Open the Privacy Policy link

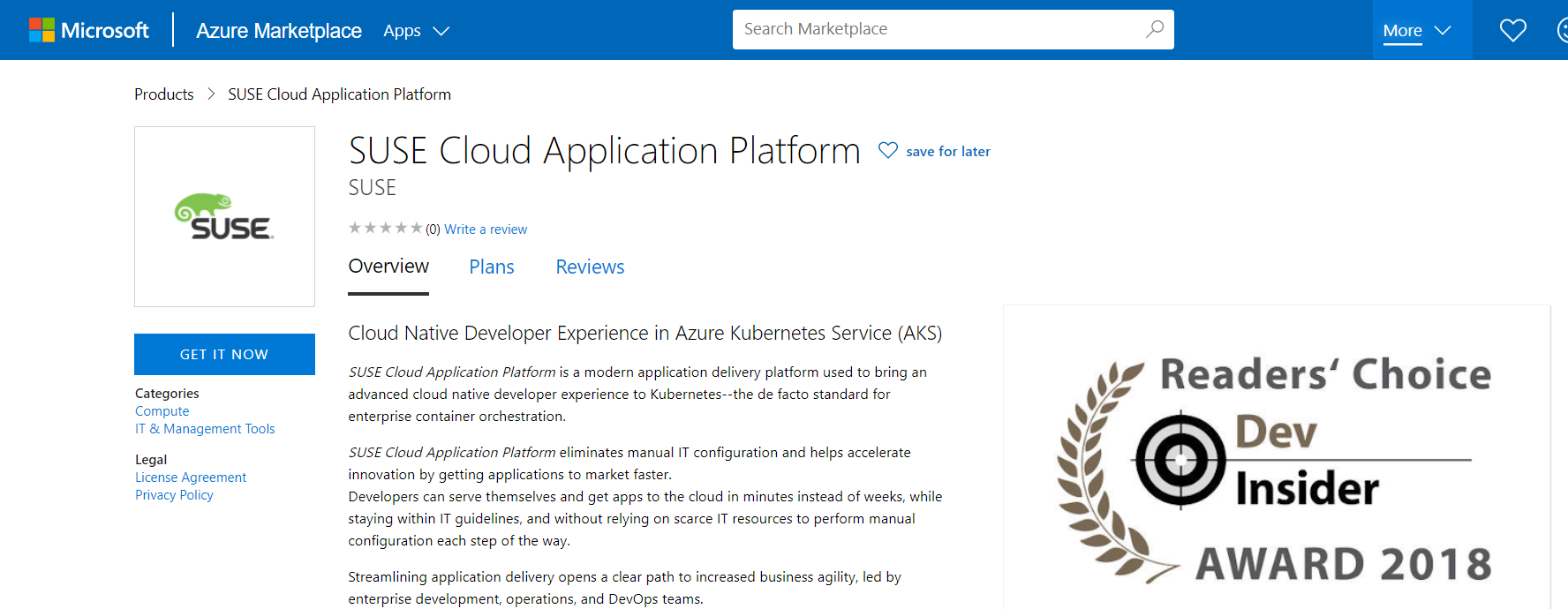pos(174,495)
